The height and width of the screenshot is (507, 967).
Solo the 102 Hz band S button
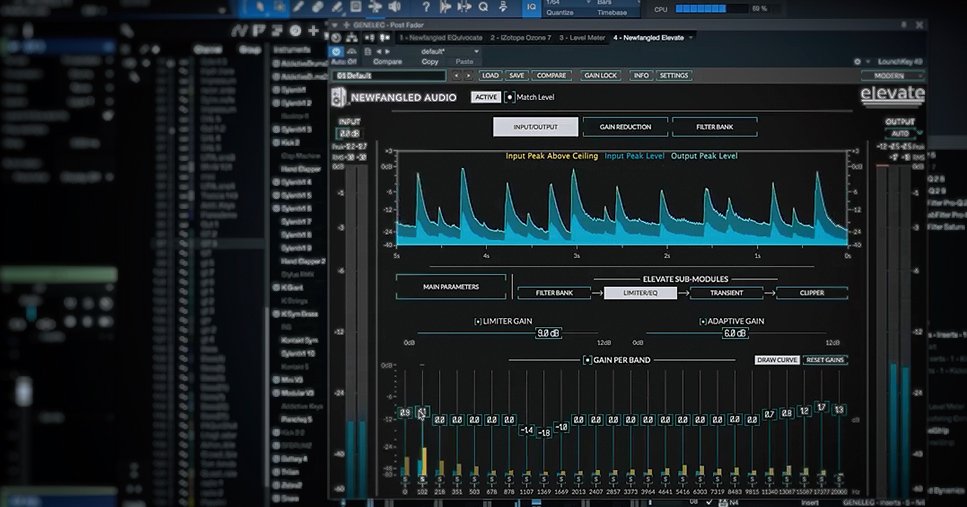422,480
